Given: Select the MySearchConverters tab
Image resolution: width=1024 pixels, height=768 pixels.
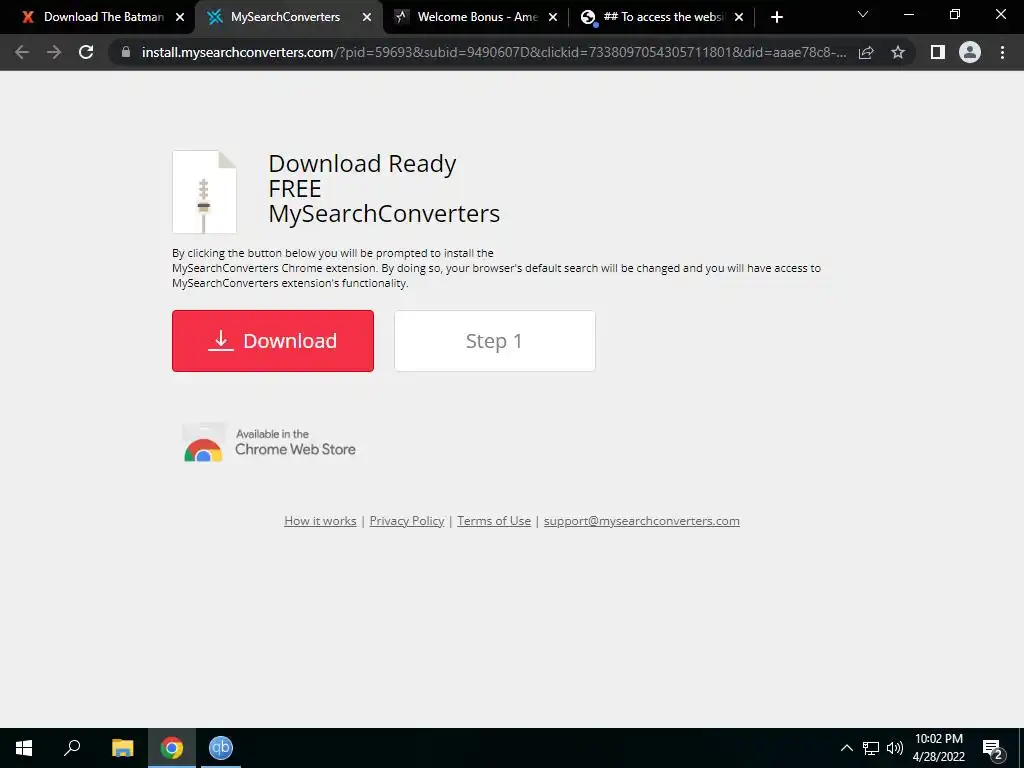Looking at the screenshot, I should 285,18.
